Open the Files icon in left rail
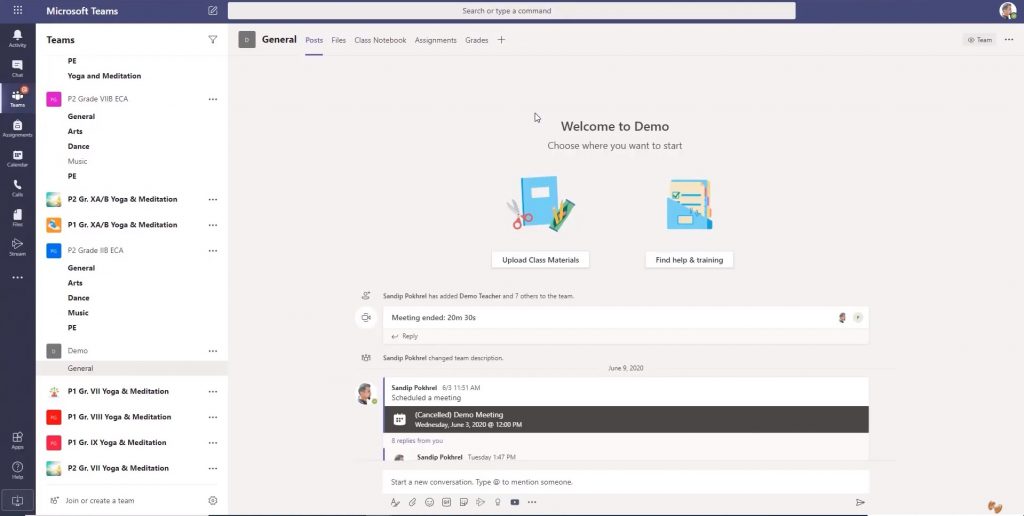 (18, 218)
